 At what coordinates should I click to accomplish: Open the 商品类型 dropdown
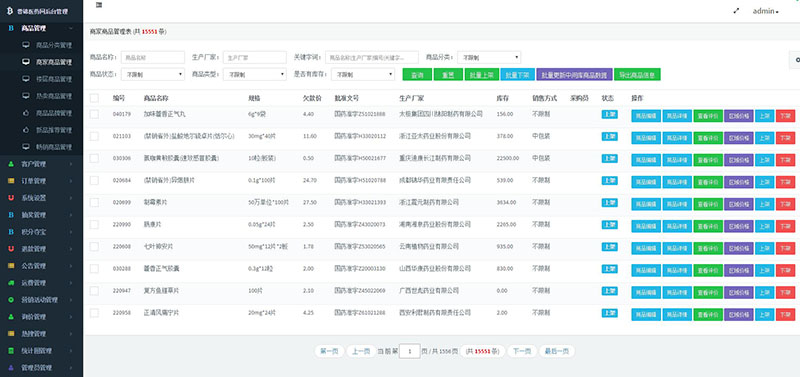255,74
